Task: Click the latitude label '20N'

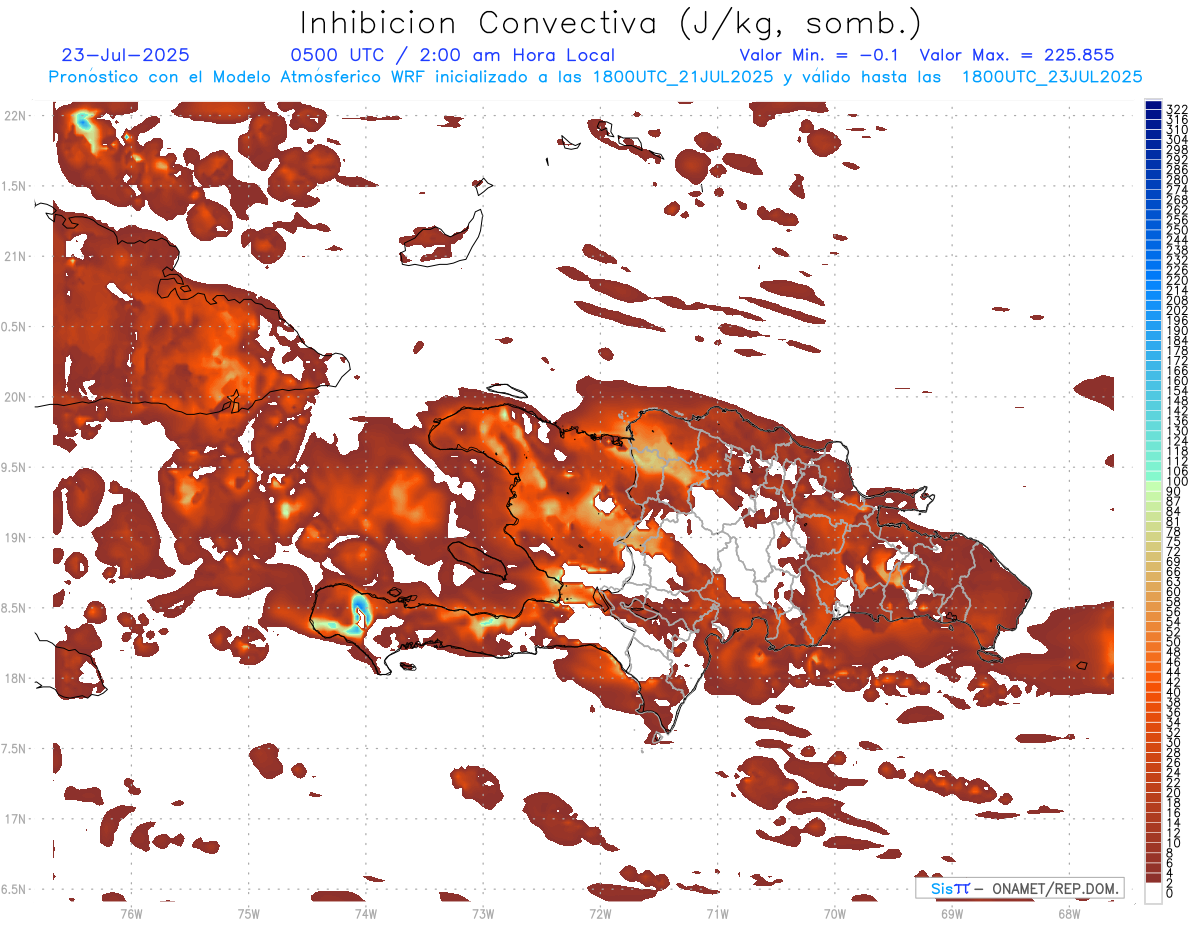Action: (15, 397)
